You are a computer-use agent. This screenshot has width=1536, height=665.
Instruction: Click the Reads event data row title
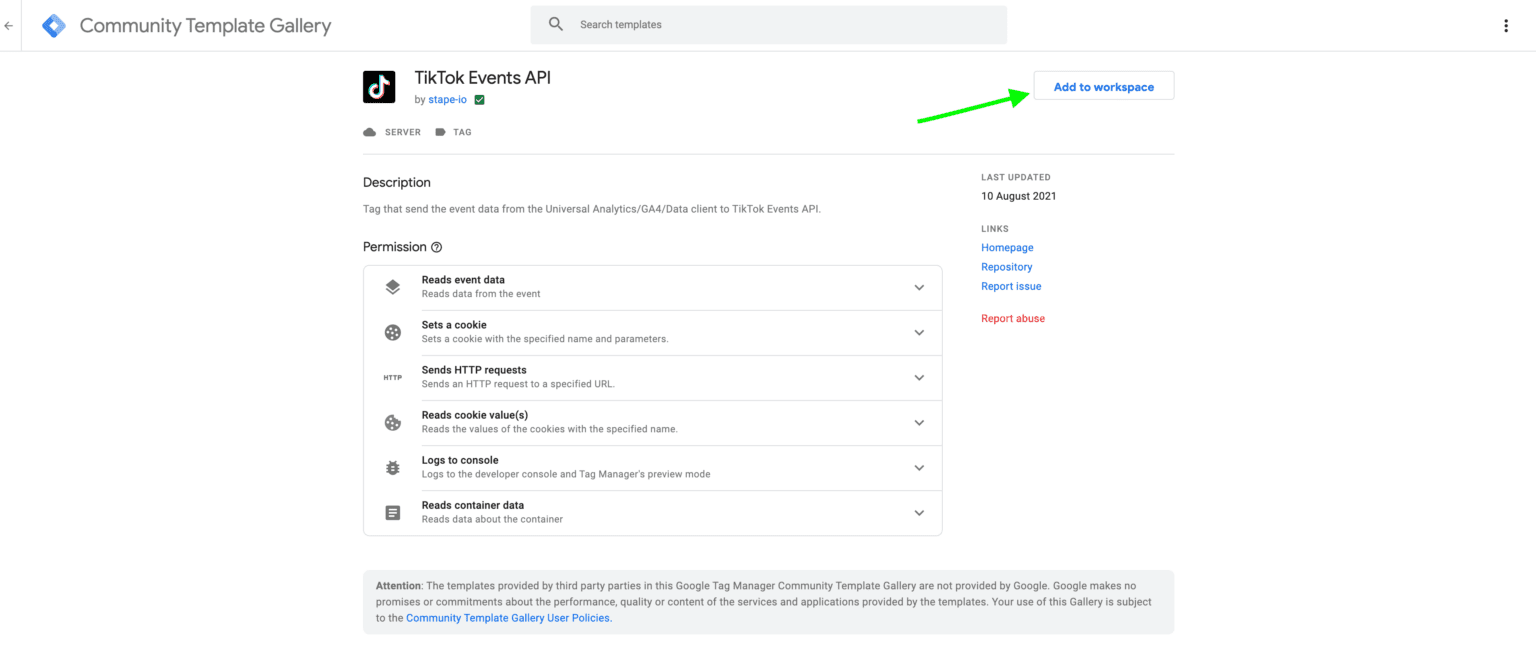463,280
